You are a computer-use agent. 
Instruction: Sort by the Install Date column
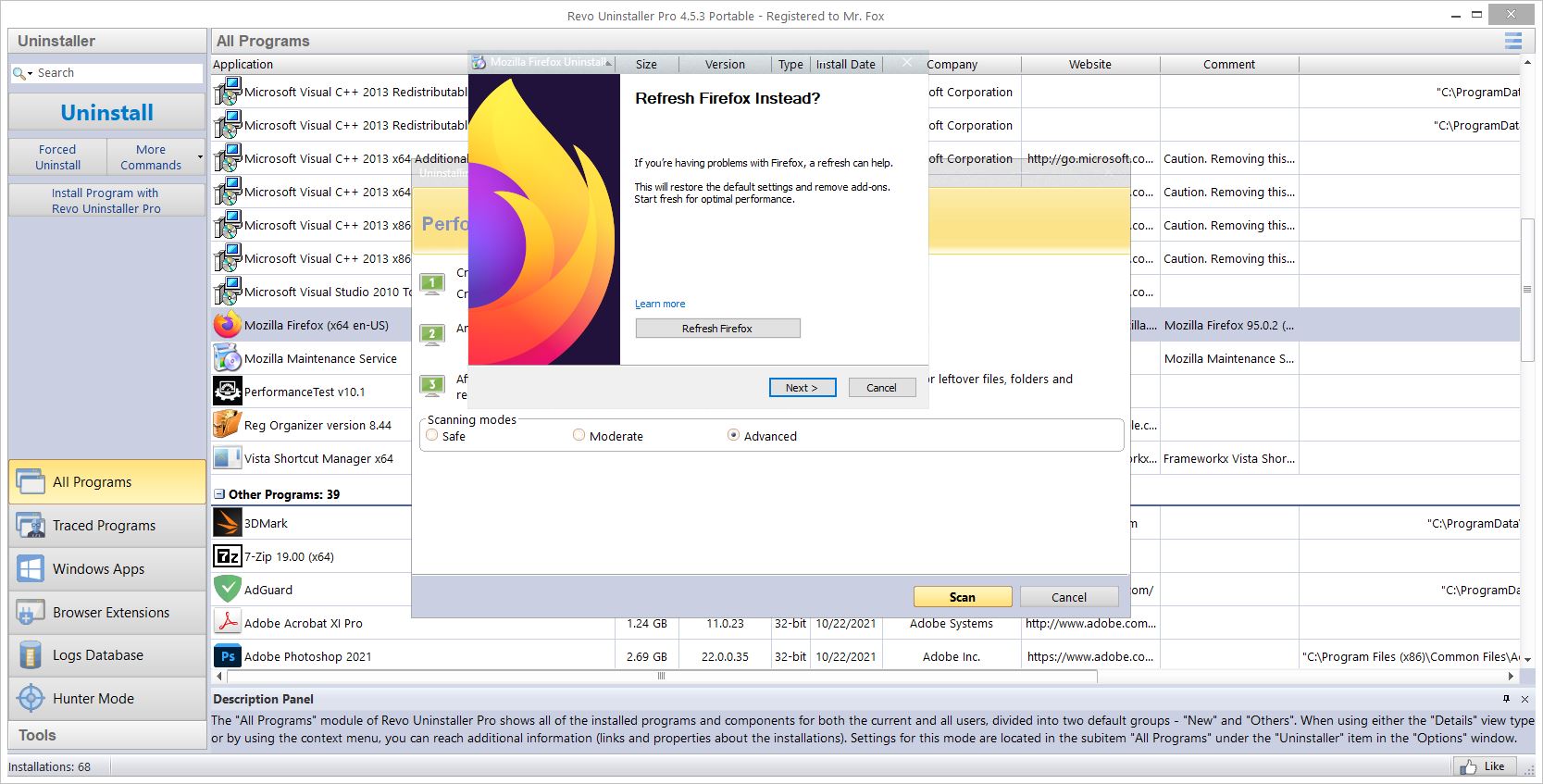coord(846,64)
